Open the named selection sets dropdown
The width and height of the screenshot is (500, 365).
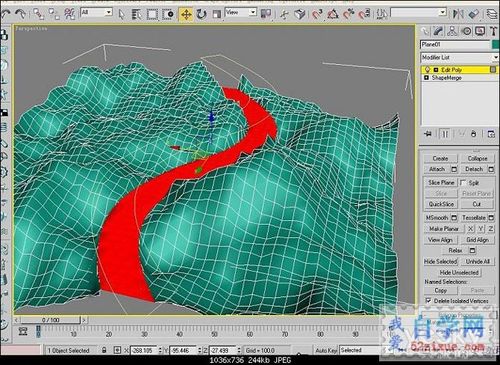pyautogui.click(x=418, y=13)
